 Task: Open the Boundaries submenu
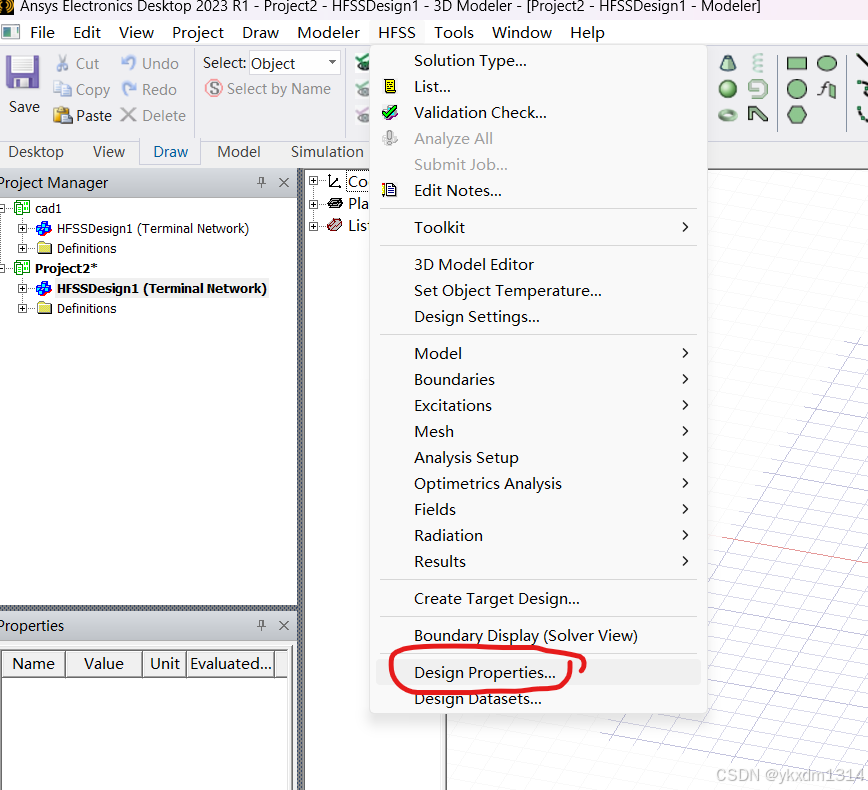(x=538, y=379)
